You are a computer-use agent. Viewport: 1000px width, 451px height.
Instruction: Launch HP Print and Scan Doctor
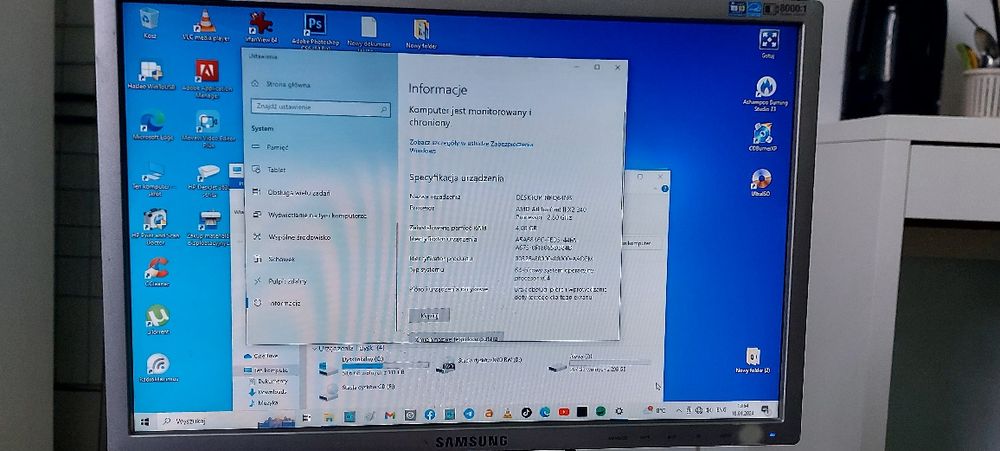(154, 227)
